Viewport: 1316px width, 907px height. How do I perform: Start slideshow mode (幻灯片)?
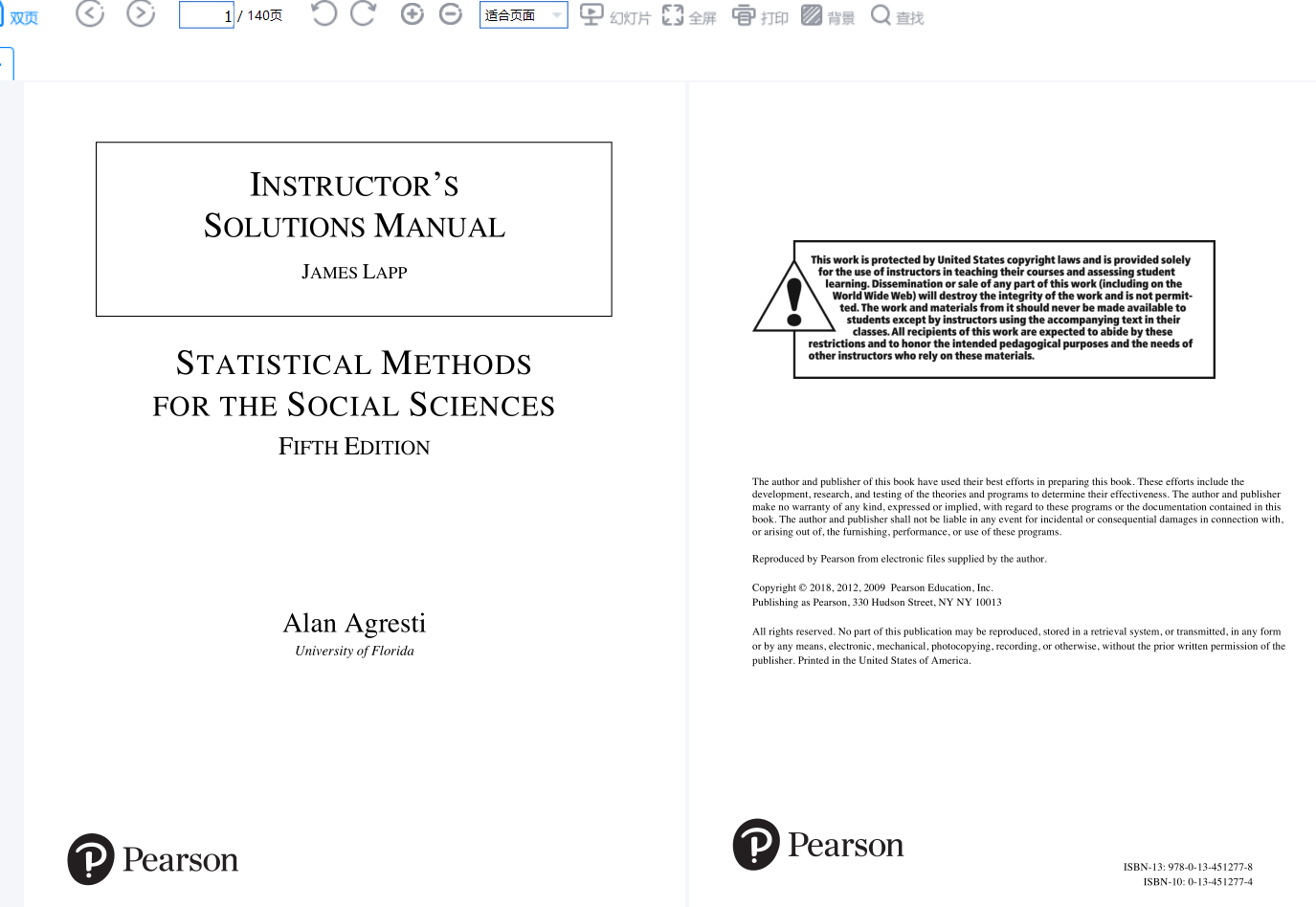615,16
